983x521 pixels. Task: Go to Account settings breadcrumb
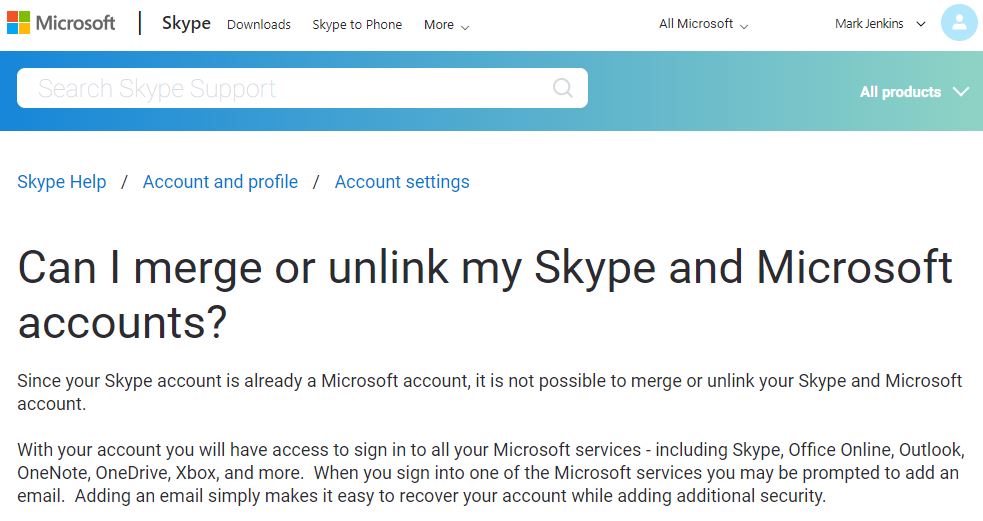pyautogui.click(x=402, y=182)
